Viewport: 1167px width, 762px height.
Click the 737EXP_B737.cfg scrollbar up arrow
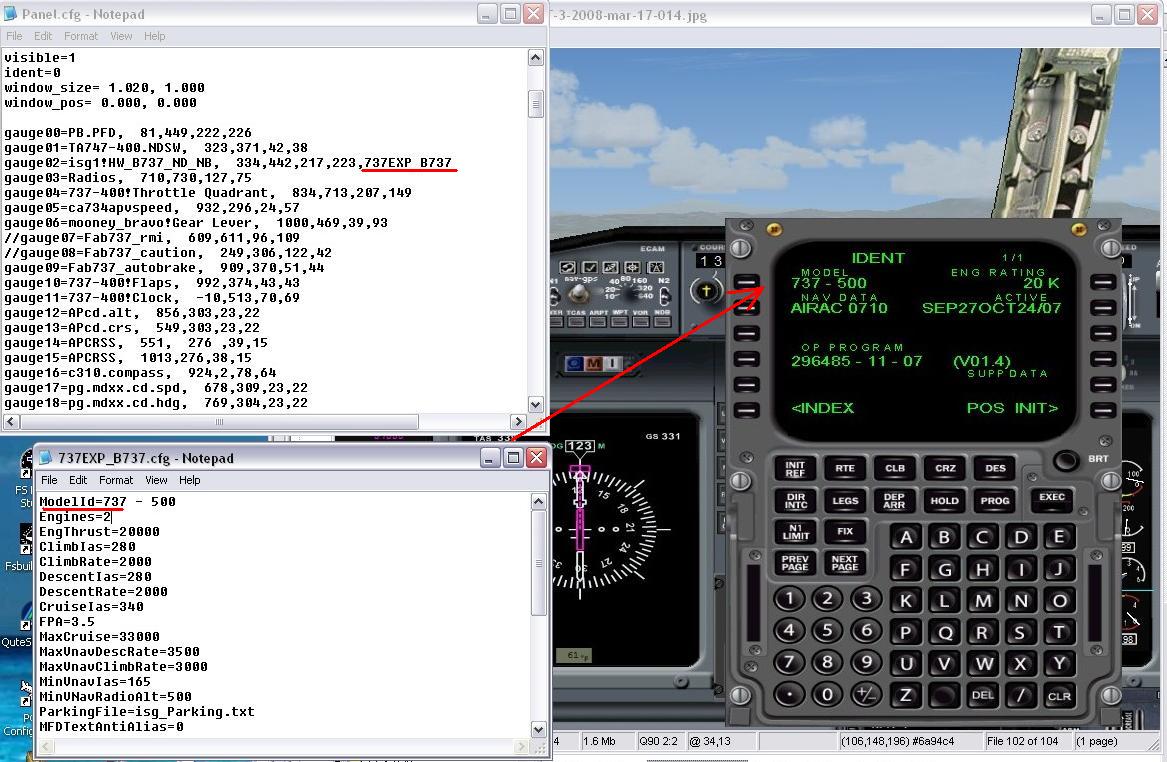539,502
